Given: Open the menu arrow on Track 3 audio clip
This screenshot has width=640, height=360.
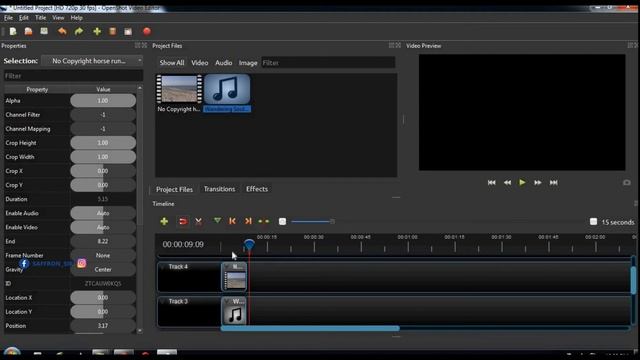Looking at the screenshot, I should [227, 301].
